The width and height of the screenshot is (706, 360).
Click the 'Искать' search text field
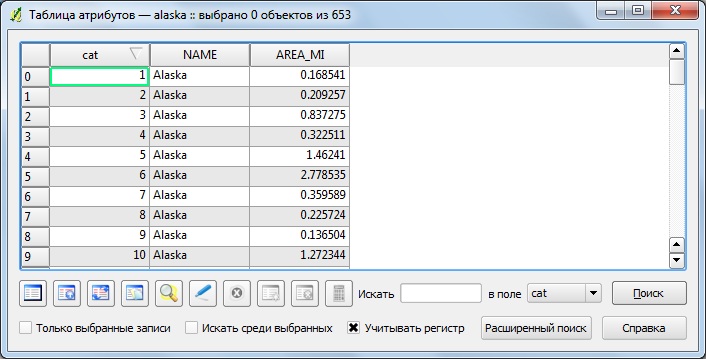coord(441,293)
